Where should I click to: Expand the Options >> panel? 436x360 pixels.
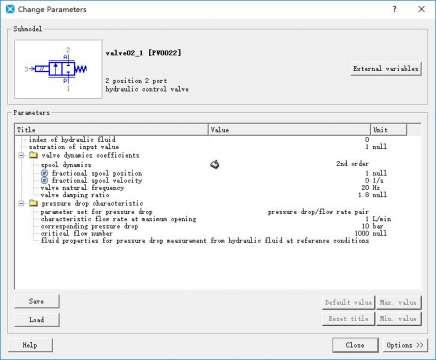click(x=404, y=345)
